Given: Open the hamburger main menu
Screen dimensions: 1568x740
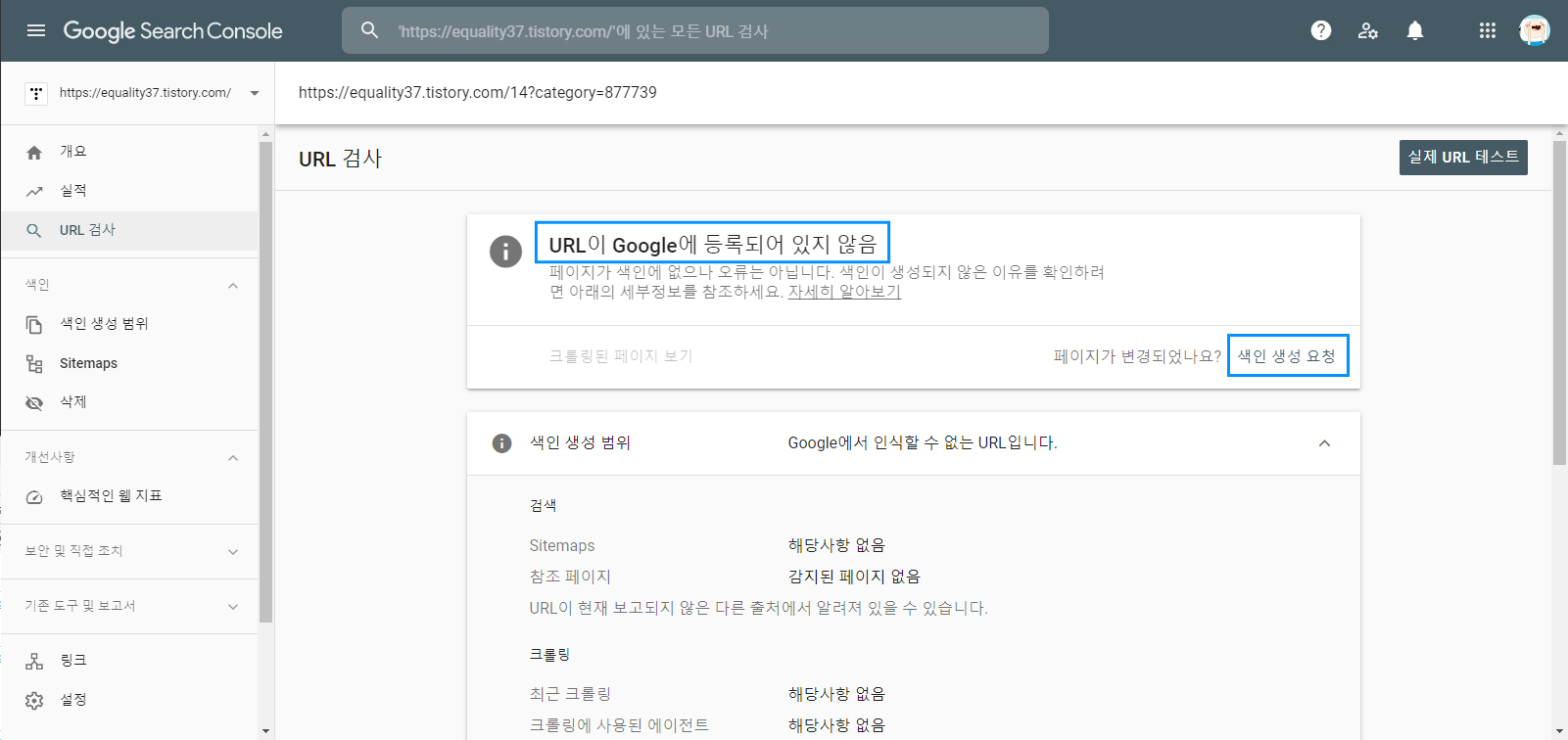Looking at the screenshot, I should (36, 30).
